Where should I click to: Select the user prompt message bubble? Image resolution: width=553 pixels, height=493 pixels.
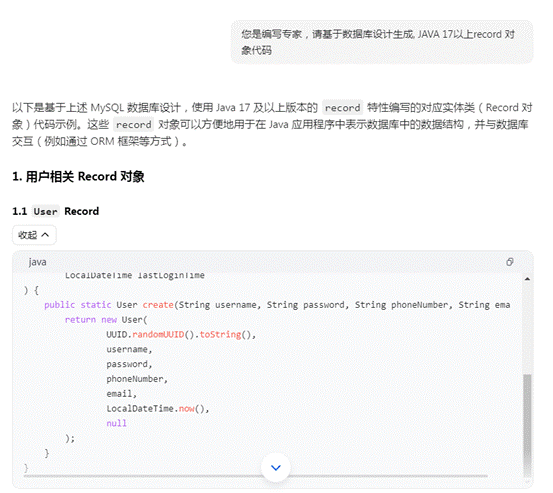[382, 42]
